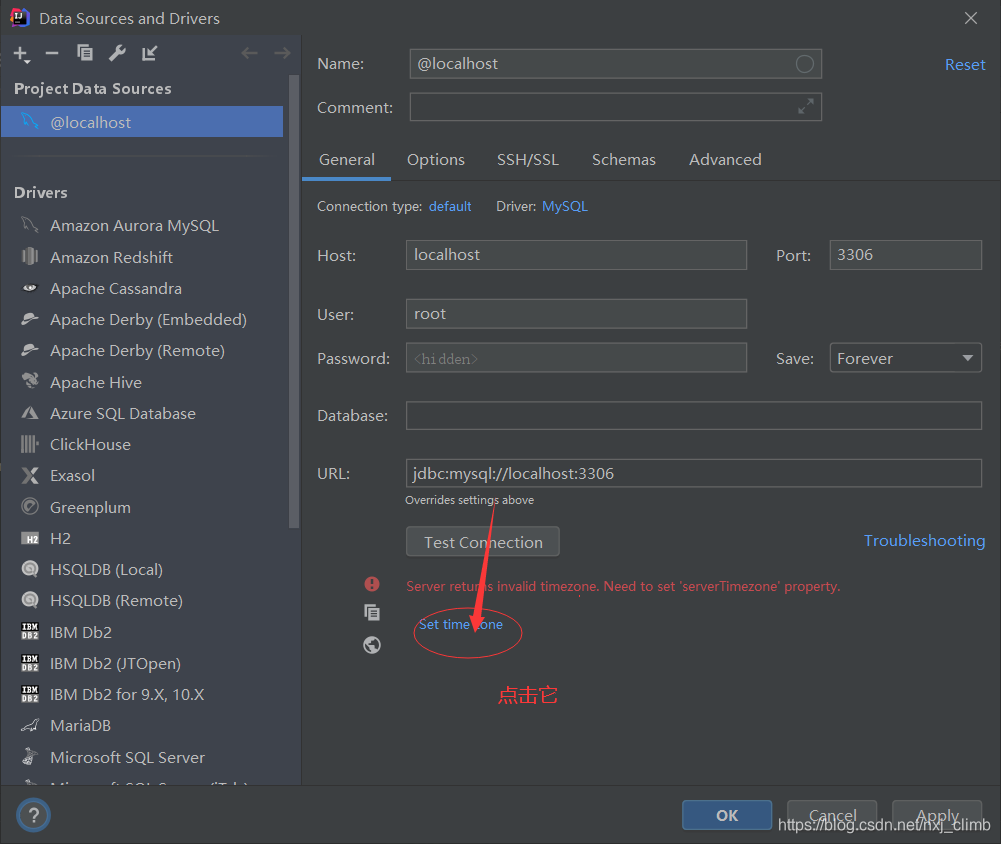The width and height of the screenshot is (1001, 844).
Task: Click the globe web search icon
Action: [x=372, y=645]
